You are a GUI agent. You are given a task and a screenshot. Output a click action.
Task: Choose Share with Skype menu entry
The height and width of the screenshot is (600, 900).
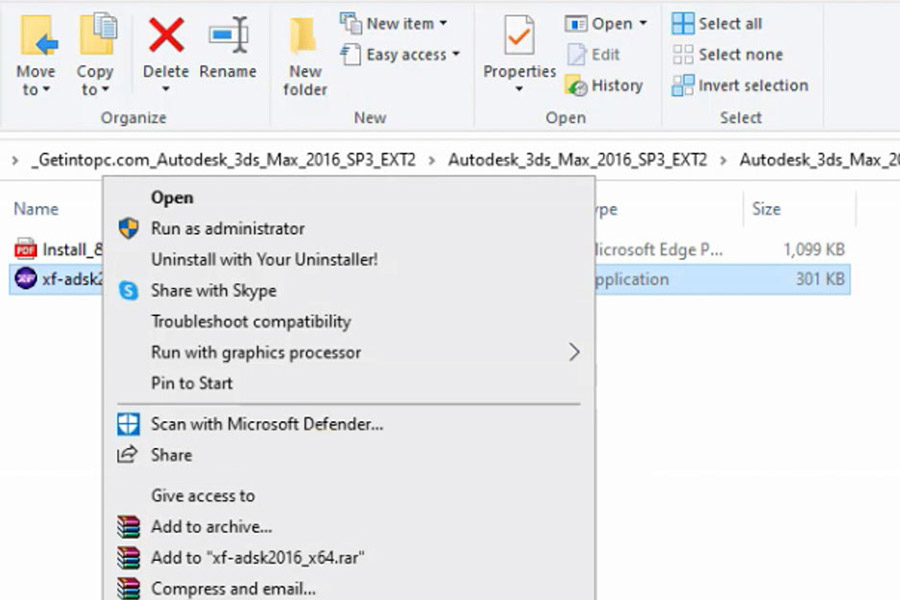point(349,291)
